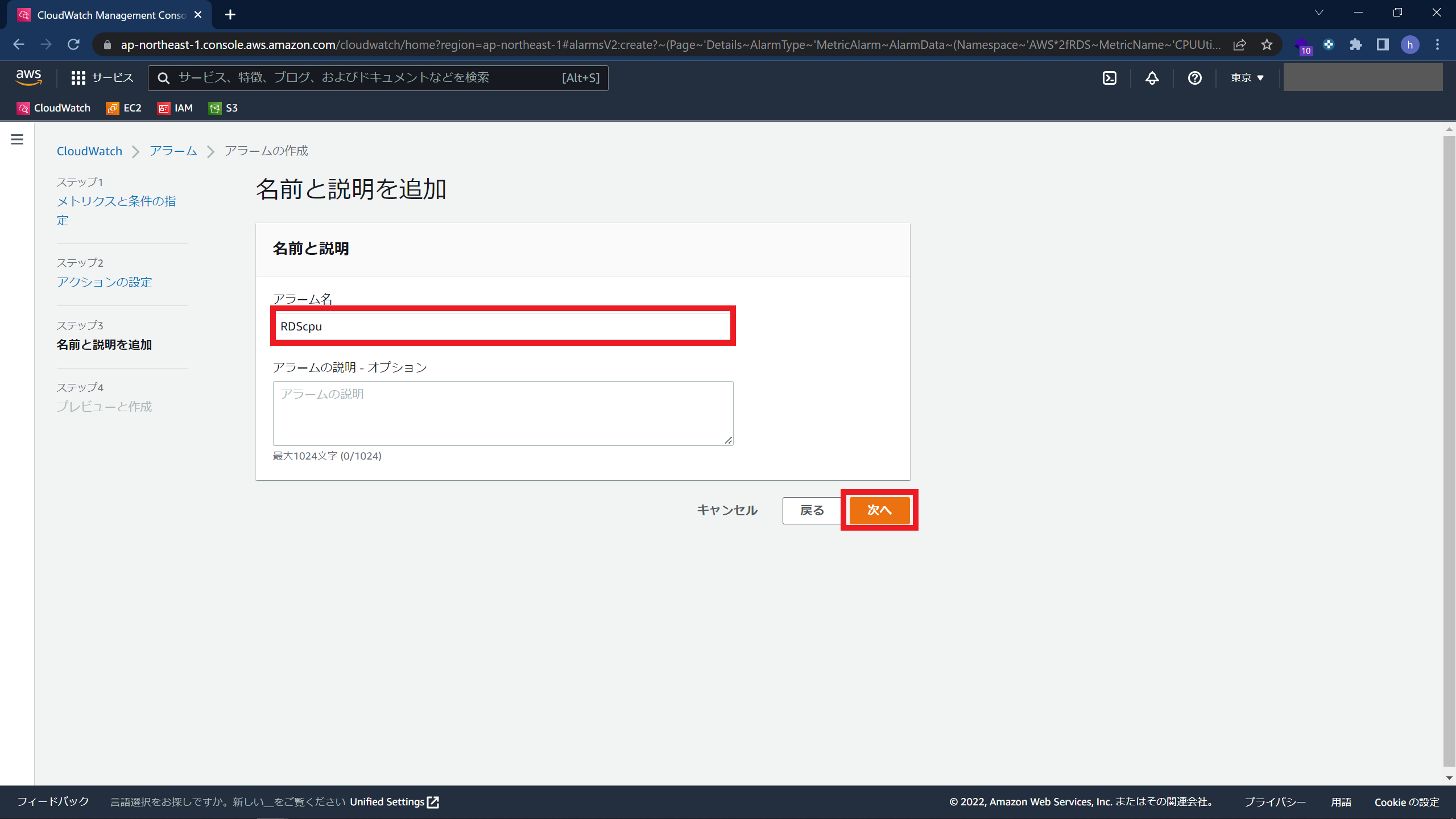Image resolution: width=1456 pixels, height=819 pixels.
Task: Go to アラーム breadcrumb link
Action: click(173, 151)
